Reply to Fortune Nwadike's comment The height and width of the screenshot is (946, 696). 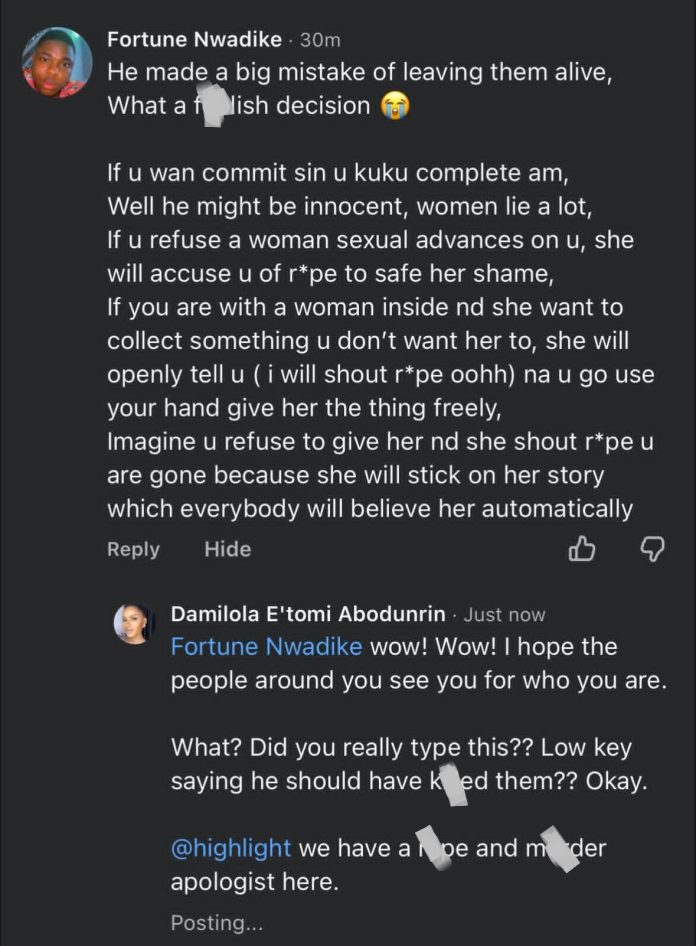(x=133, y=549)
